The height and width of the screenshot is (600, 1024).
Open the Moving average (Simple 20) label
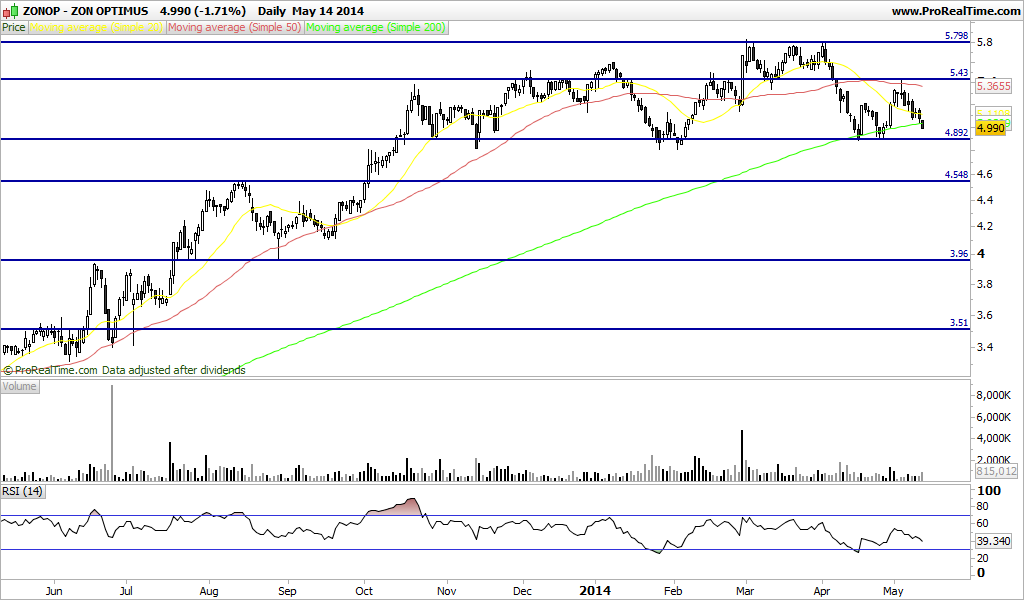97,27
